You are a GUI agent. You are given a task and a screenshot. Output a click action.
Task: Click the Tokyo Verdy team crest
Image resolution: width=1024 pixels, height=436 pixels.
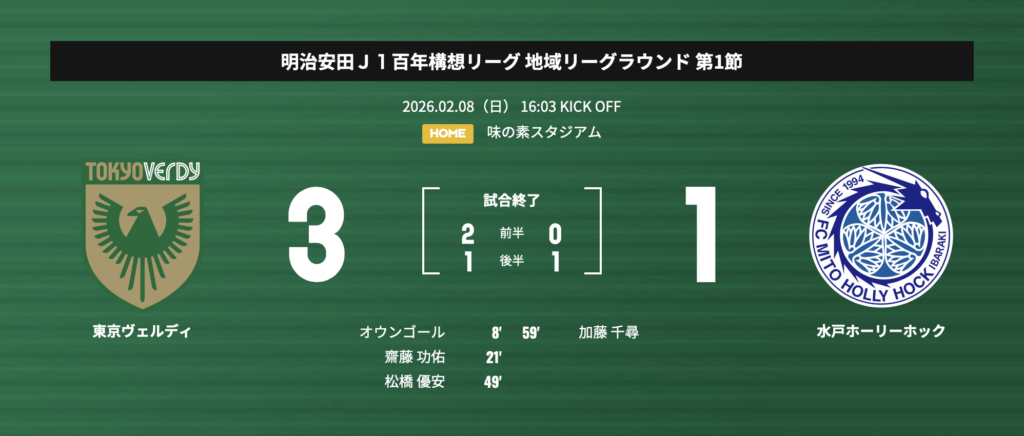tap(142, 236)
